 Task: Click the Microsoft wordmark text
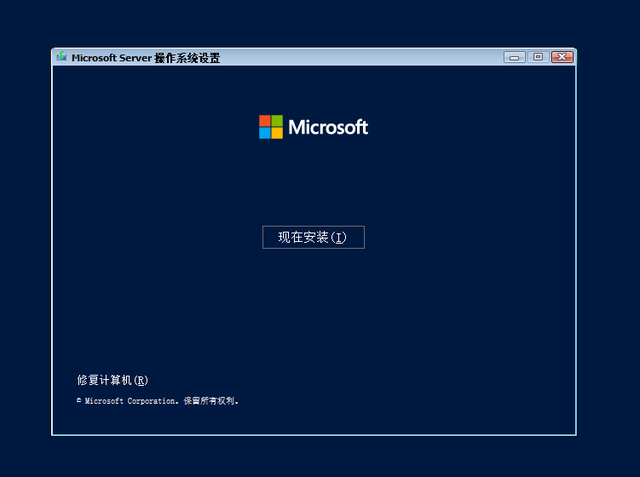click(x=328, y=127)
